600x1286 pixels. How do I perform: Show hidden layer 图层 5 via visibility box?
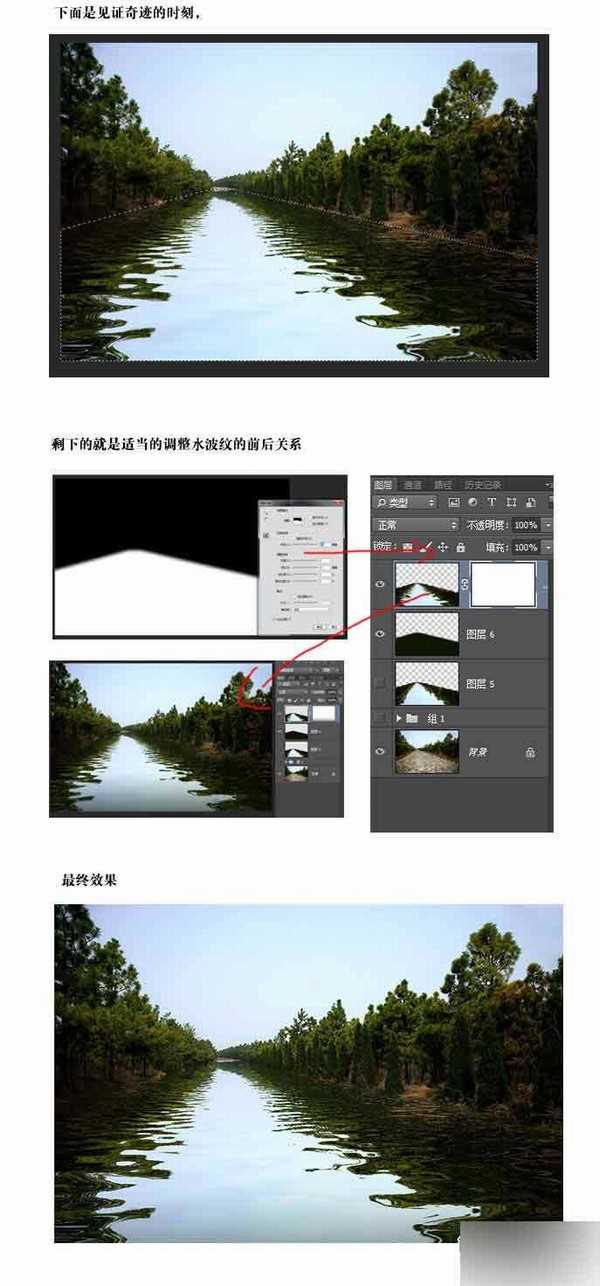click(x=380, y=684)
